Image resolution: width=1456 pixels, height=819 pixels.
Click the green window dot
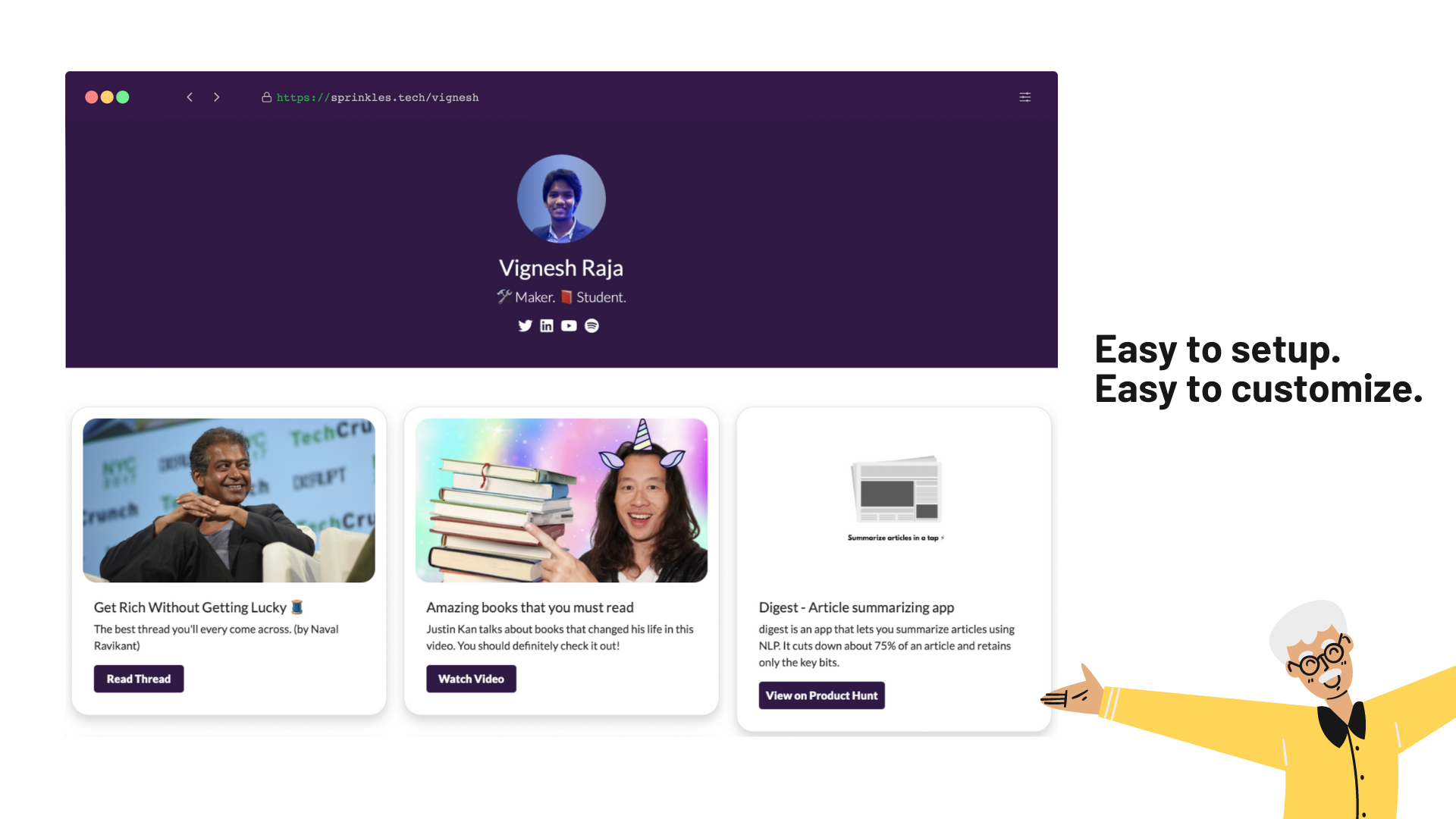point(123,97)
